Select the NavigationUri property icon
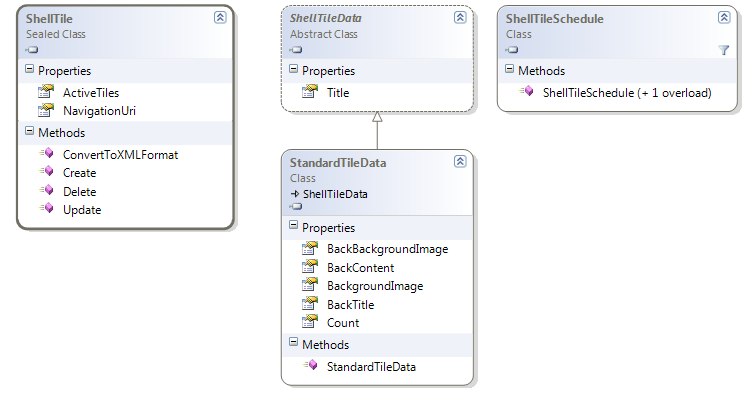756x395 pixels. 46,110
